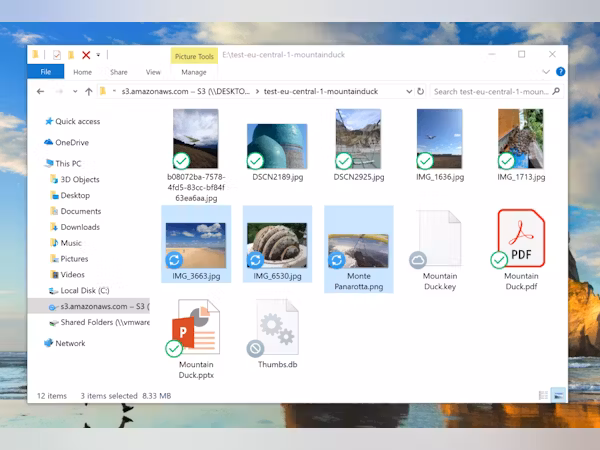This screenshot has width=600, height=450.
Task: Select the Thumbs.db file icon
Action: point(277,327)
